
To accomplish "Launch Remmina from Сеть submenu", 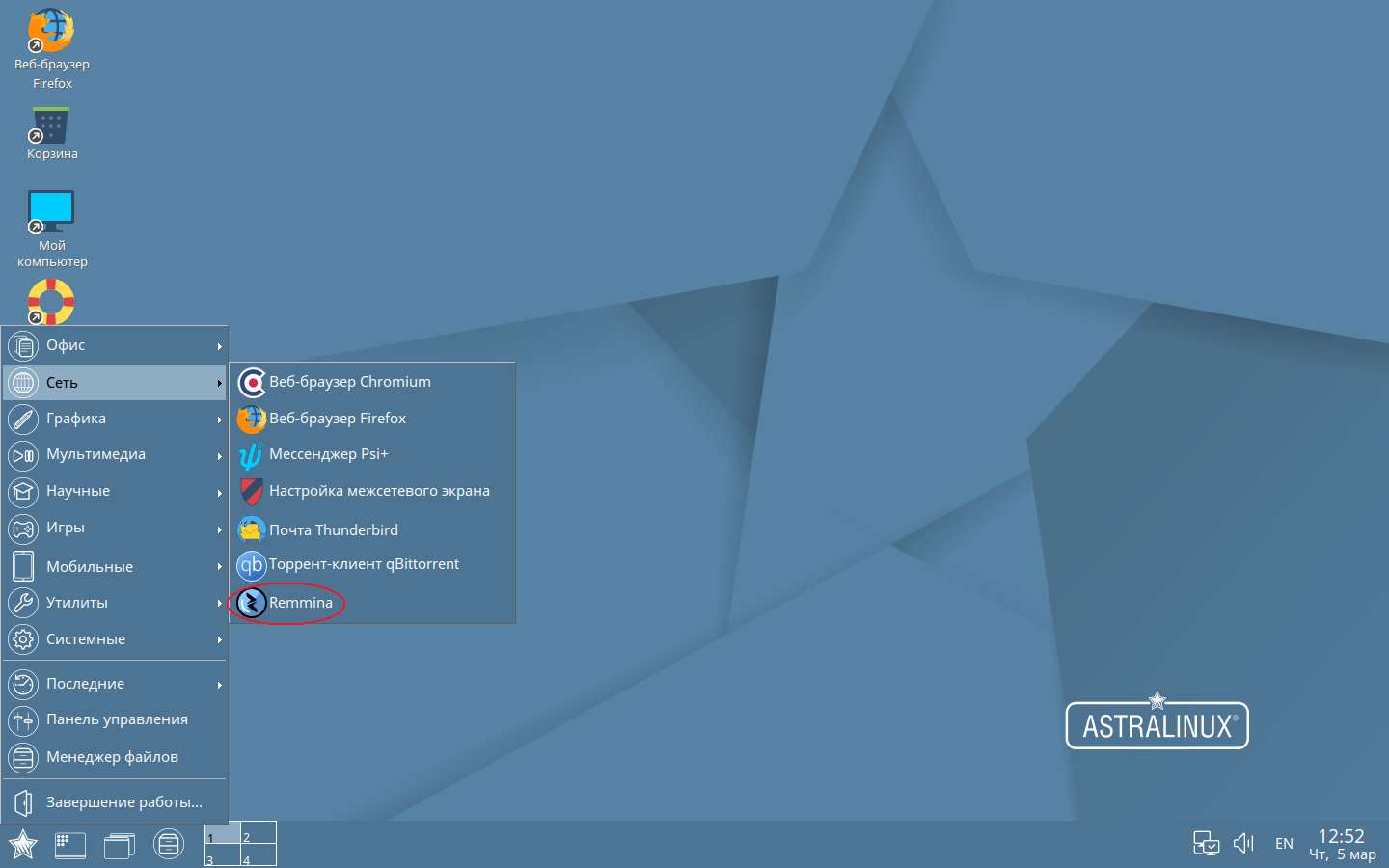I will [x=372, y=603].
